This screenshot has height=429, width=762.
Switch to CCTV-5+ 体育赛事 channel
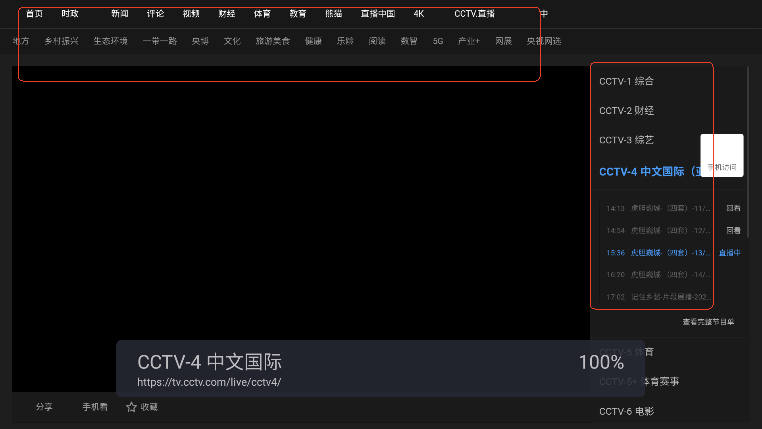tap(639, 381)
